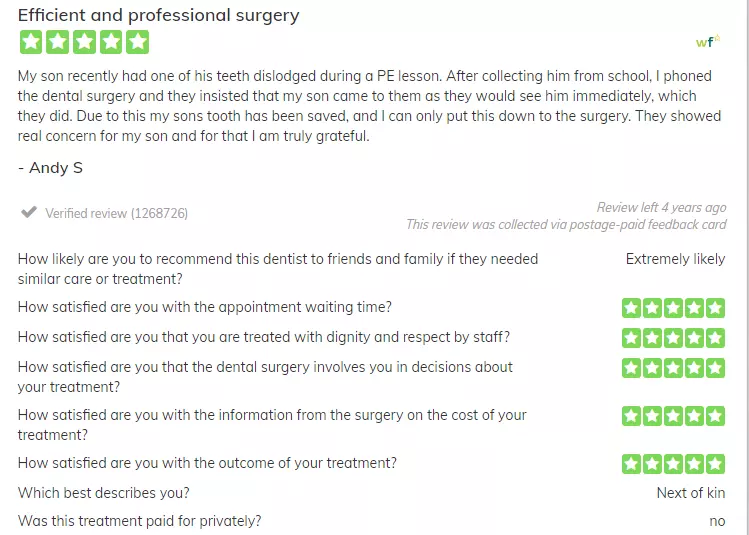Click the wf logo icon
The width and height of the screenshot is (749, 535).
point(708,42)
